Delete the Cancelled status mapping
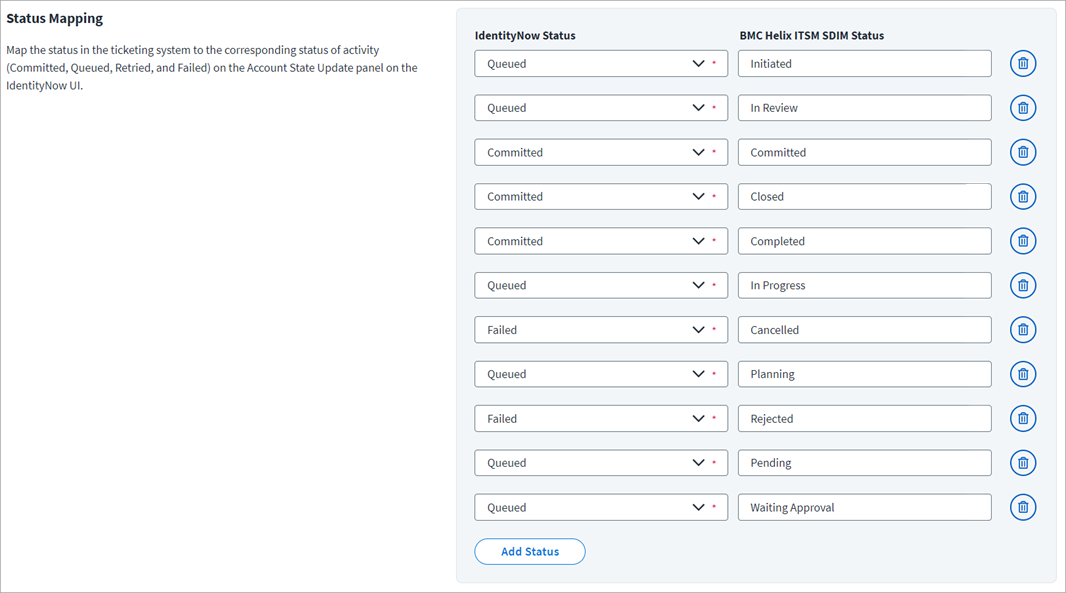Screen dimensions: 1066x593 pos(1023,329)
